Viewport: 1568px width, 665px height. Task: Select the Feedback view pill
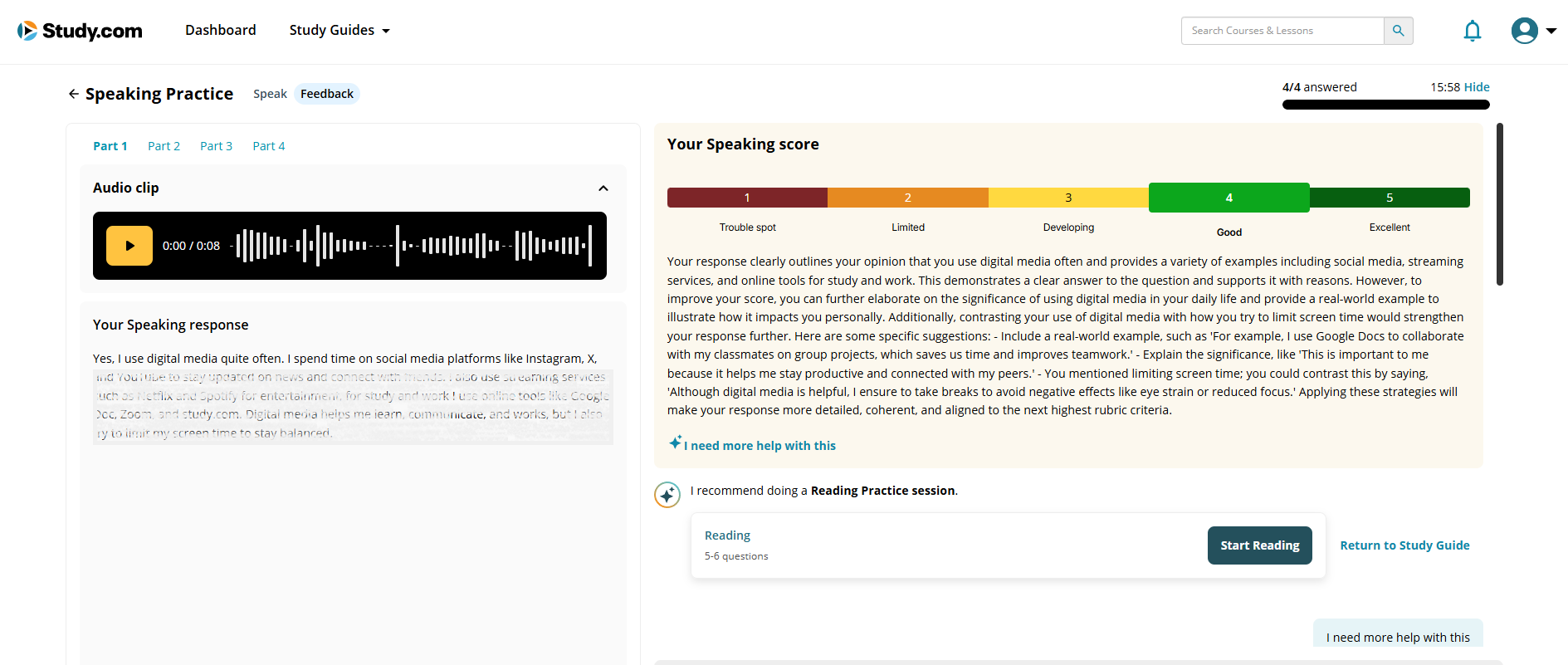(x=326, y=94)
